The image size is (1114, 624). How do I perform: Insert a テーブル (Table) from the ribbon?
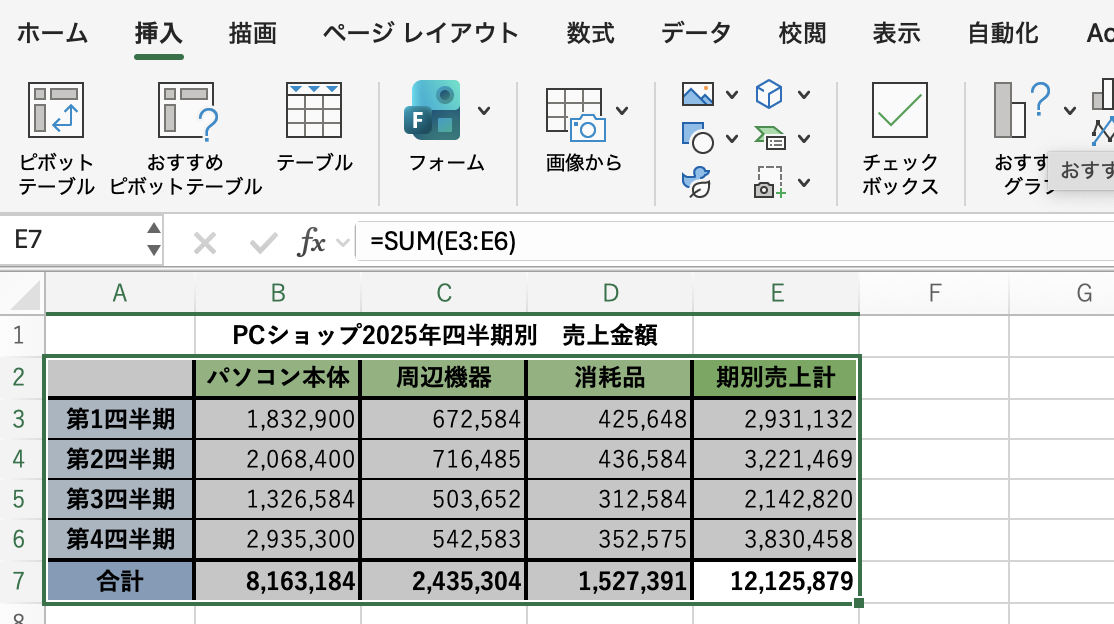(x=314, y=110)
